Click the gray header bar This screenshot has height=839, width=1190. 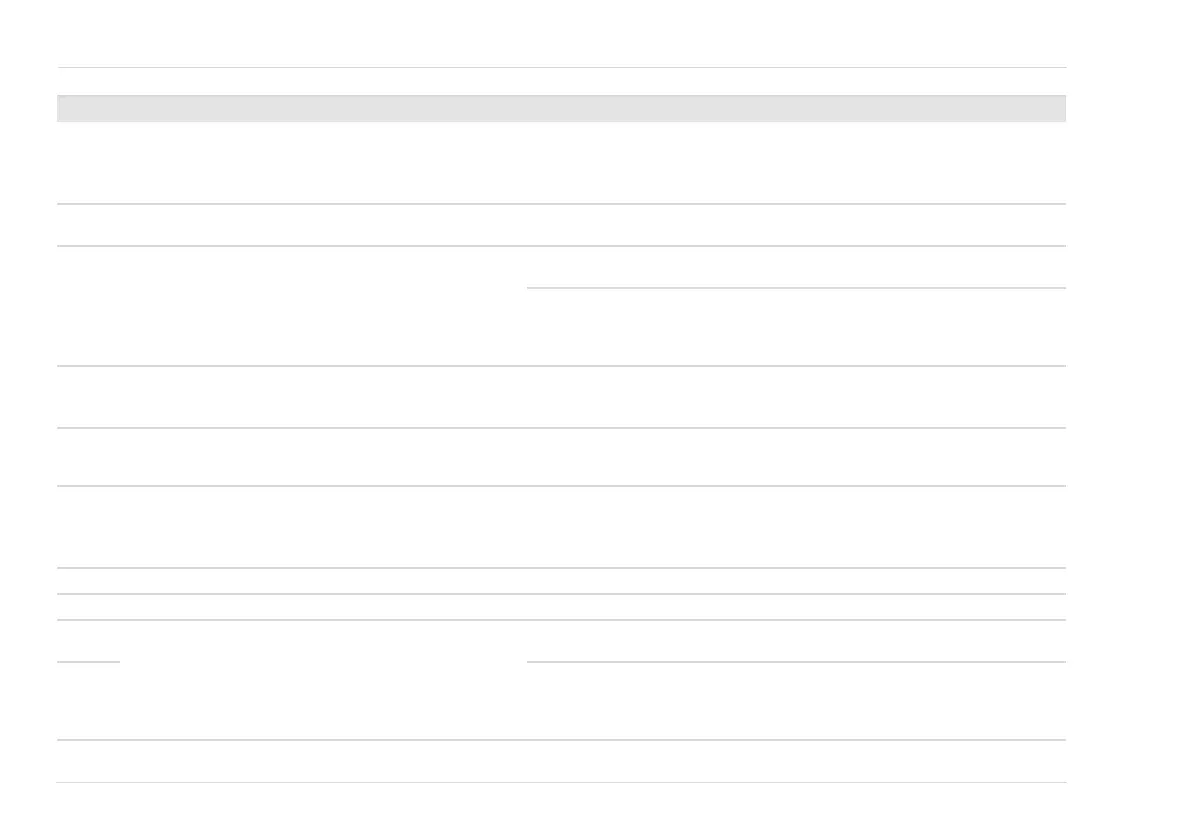point(561,108)
